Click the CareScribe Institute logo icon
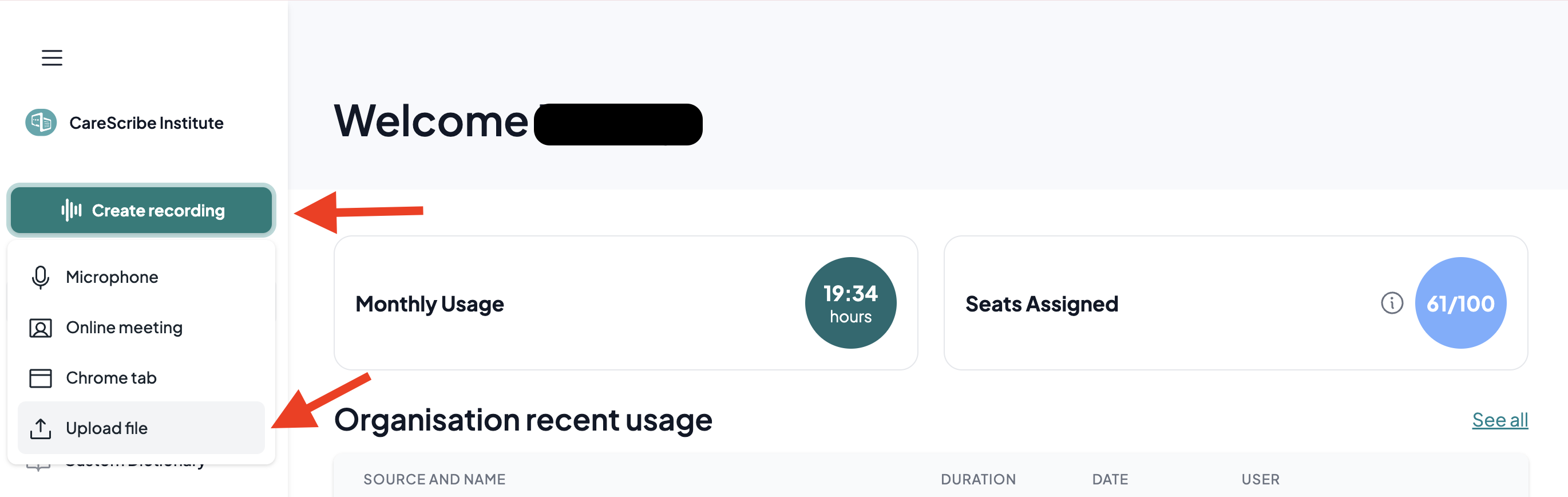This screenshot has height=497, width=1568. 41,123
